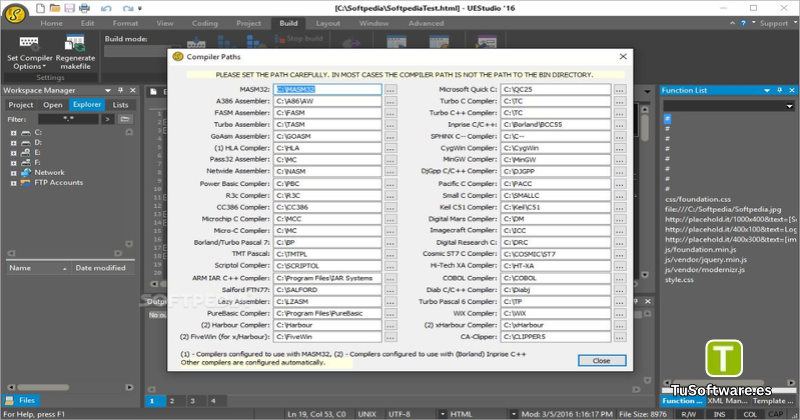Browse for Borland/Turbo Pascal 7 path
The image size is (800, 420).
390,242
